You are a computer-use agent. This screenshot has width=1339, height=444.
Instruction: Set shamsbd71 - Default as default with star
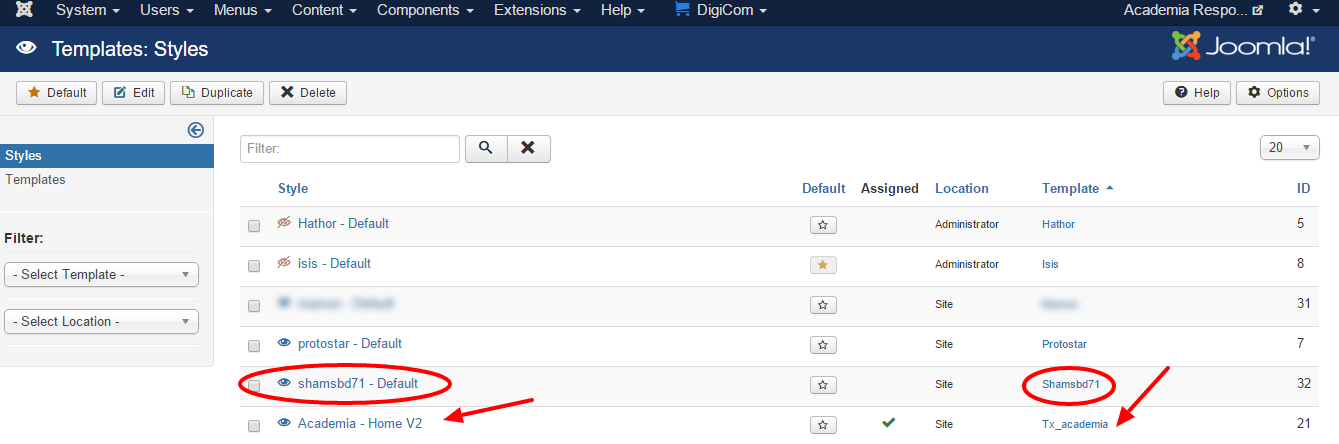coord(823,385)
